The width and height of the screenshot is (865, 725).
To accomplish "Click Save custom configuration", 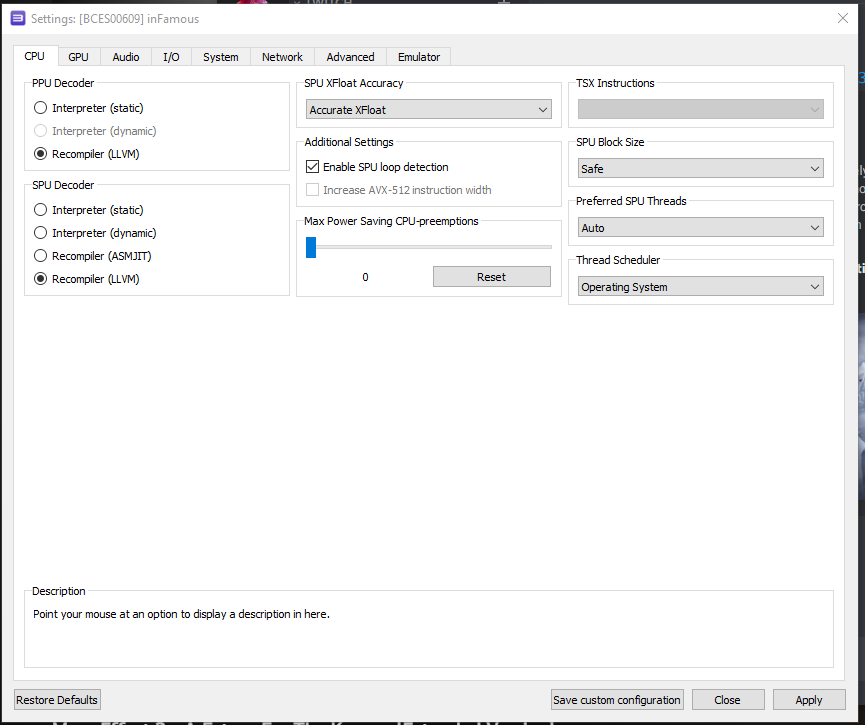I will 617,700.
